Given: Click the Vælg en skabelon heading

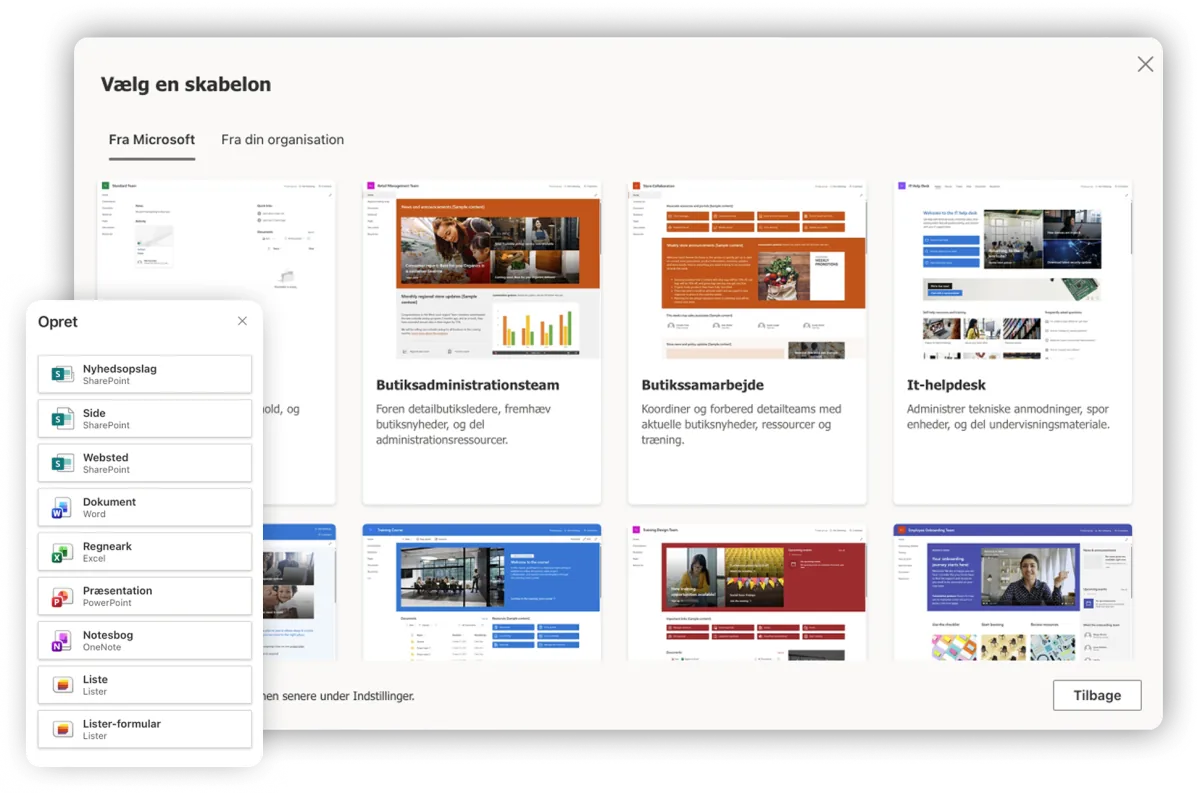Looking at the screenshot, I should point(186,85).
